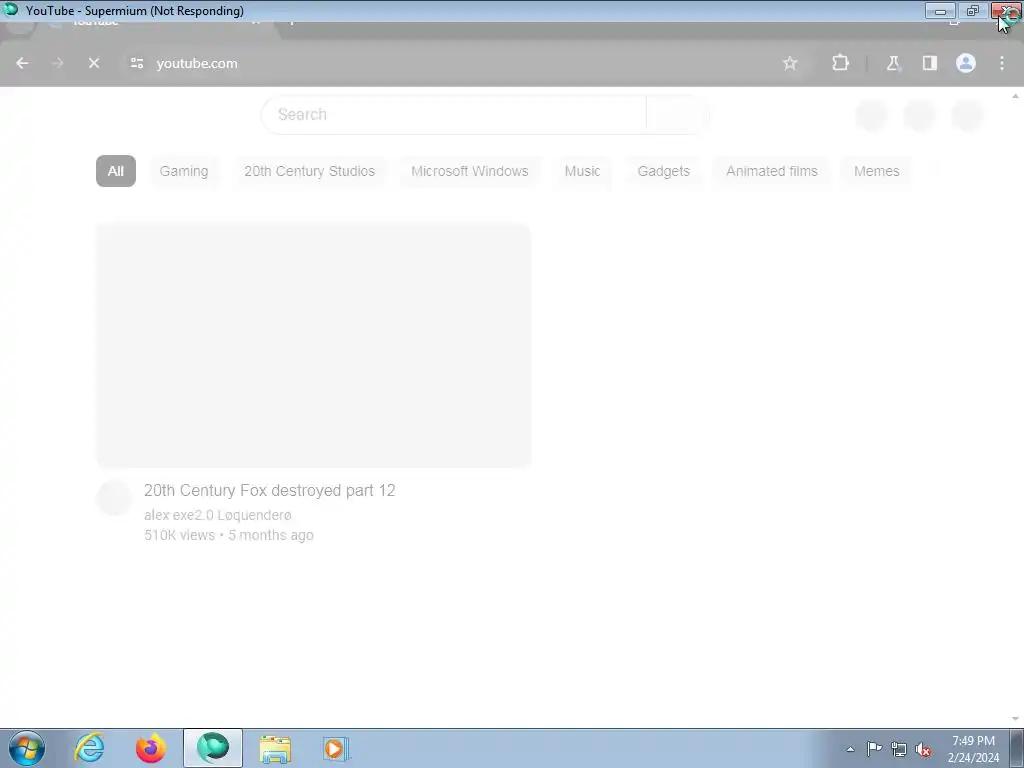Open '20th Century Fox destroyed part 12' title

click(x=270, y=490)
